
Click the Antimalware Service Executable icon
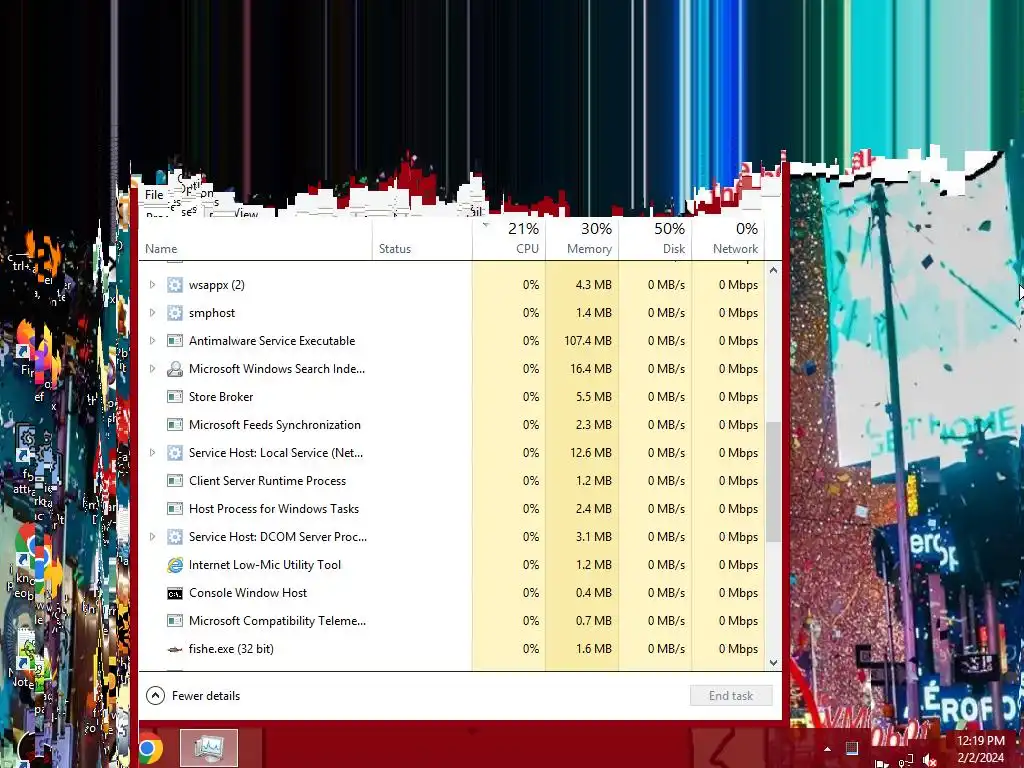[174, 341]
